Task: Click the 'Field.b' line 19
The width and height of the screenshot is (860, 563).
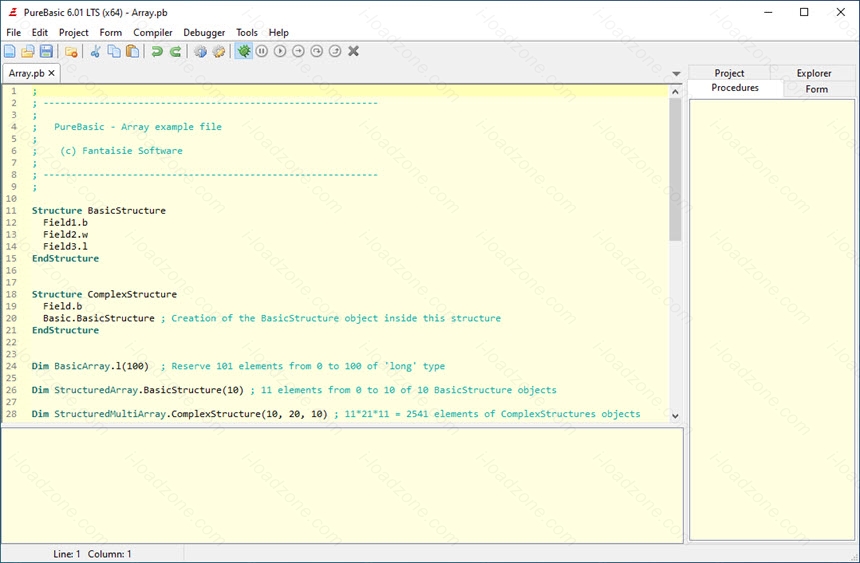Action: (x=63, y=306)
